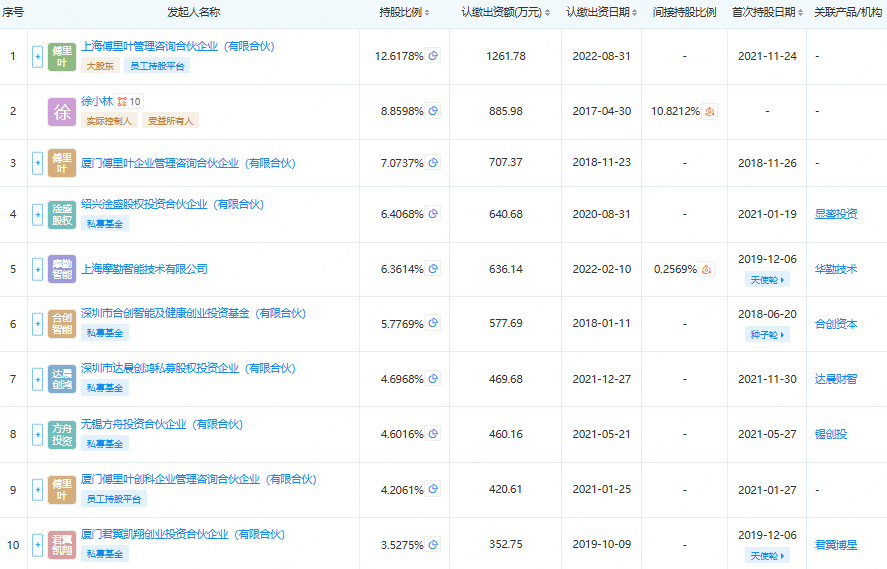The height and width of the screenshot is (569, 887).
Task: Open 上海摩勤智能技术有限公司 company link
Action: click(144, 269)
